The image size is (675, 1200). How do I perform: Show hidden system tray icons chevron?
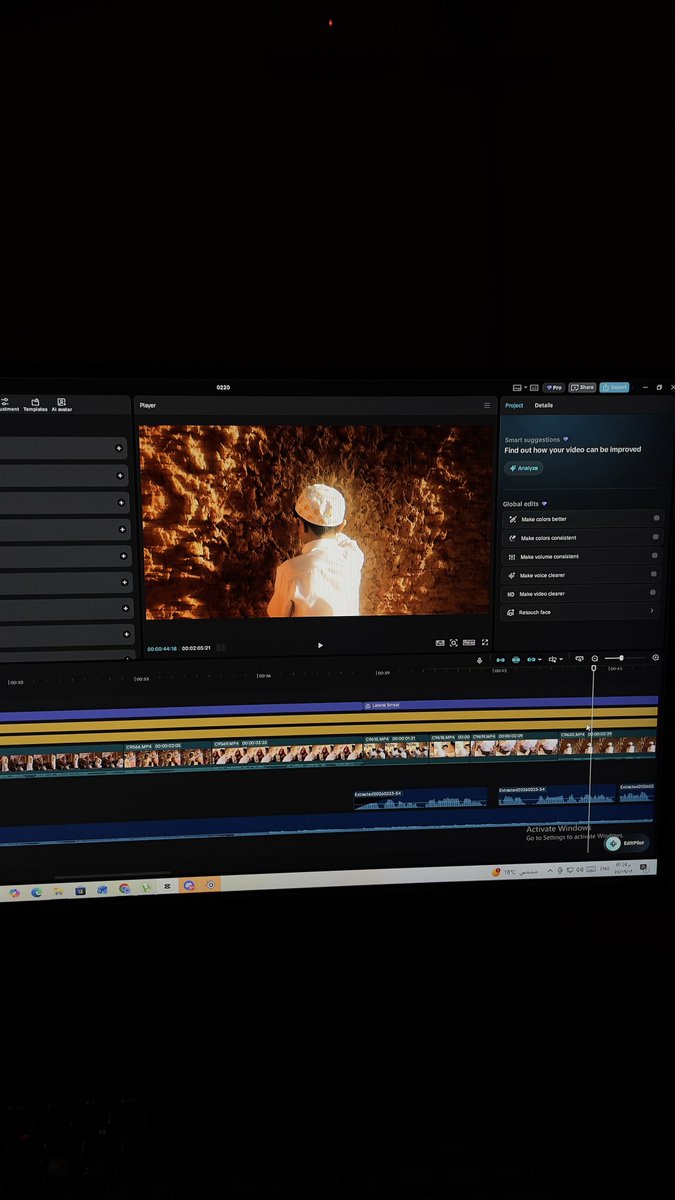[x=549, y=871]
